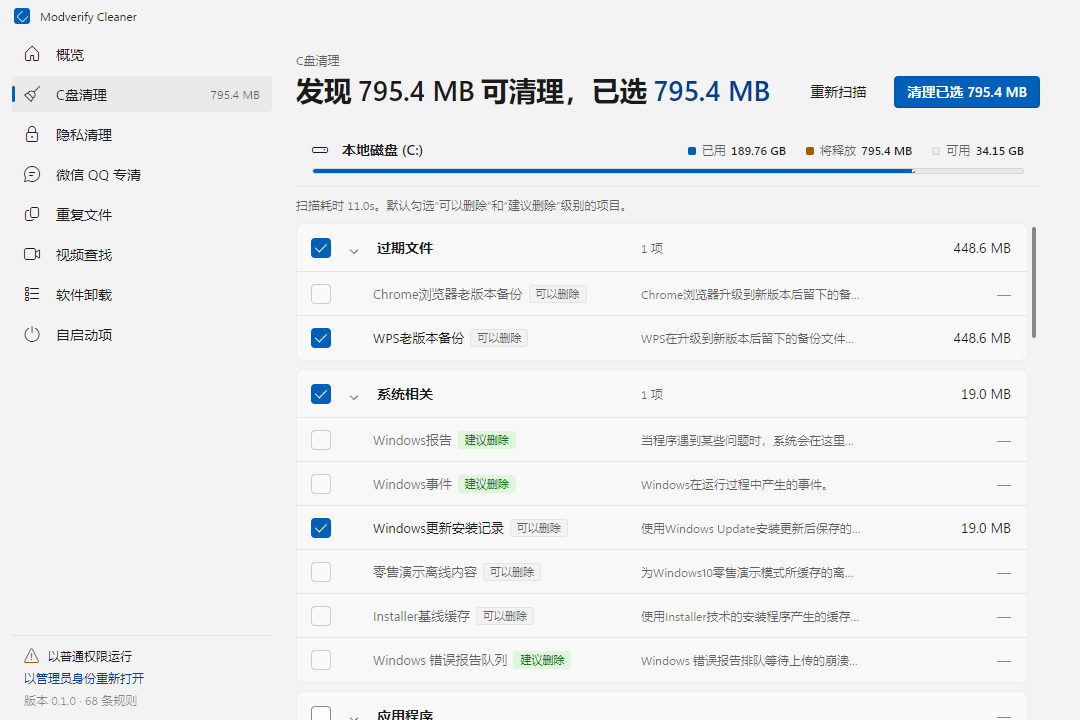Click the results list vertical scrollbar
Viewport: 1080px width, 720px height.
1034,282
